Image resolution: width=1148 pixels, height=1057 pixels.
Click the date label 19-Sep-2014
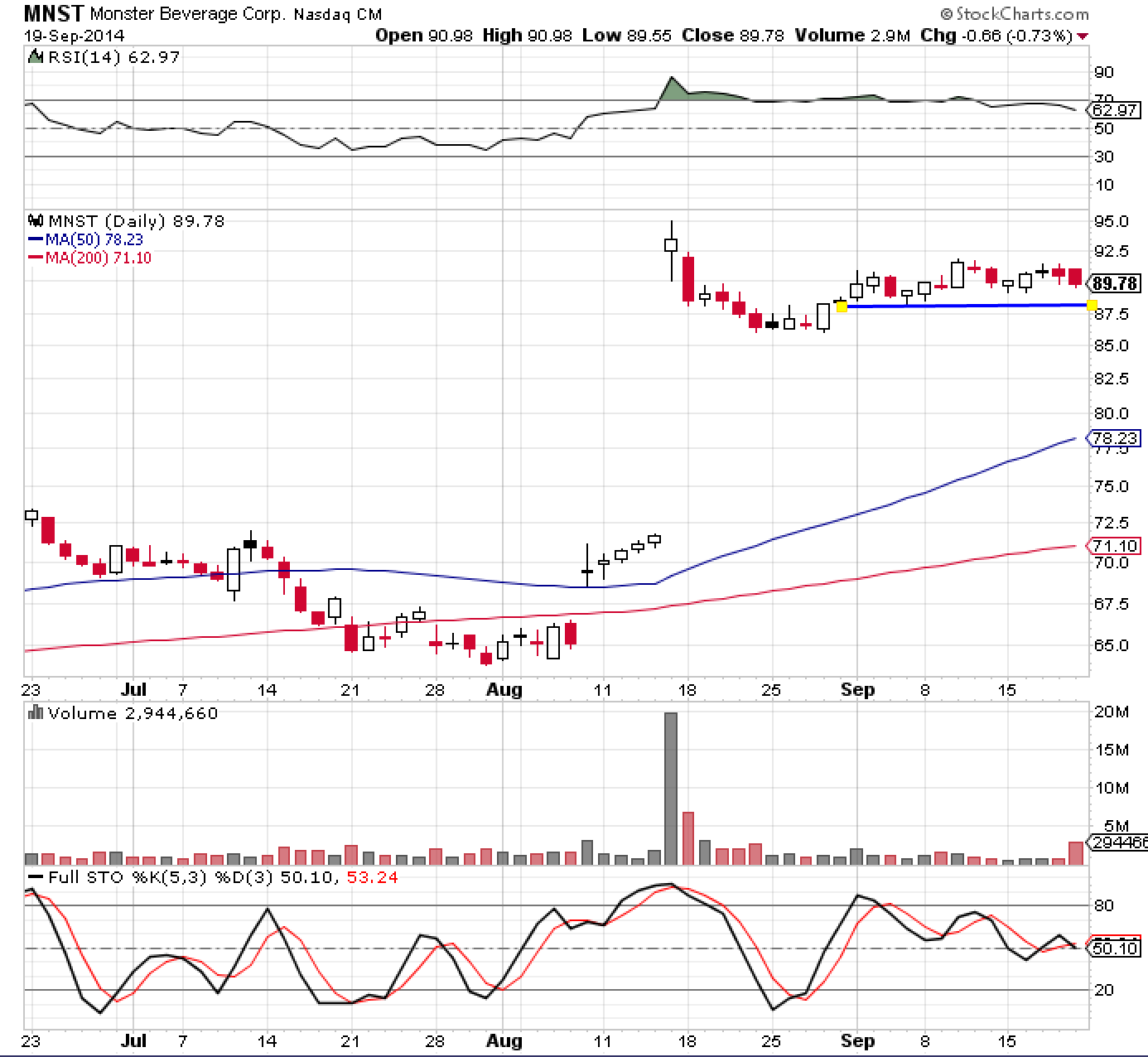pyautogui.click(x=75, y=36)
